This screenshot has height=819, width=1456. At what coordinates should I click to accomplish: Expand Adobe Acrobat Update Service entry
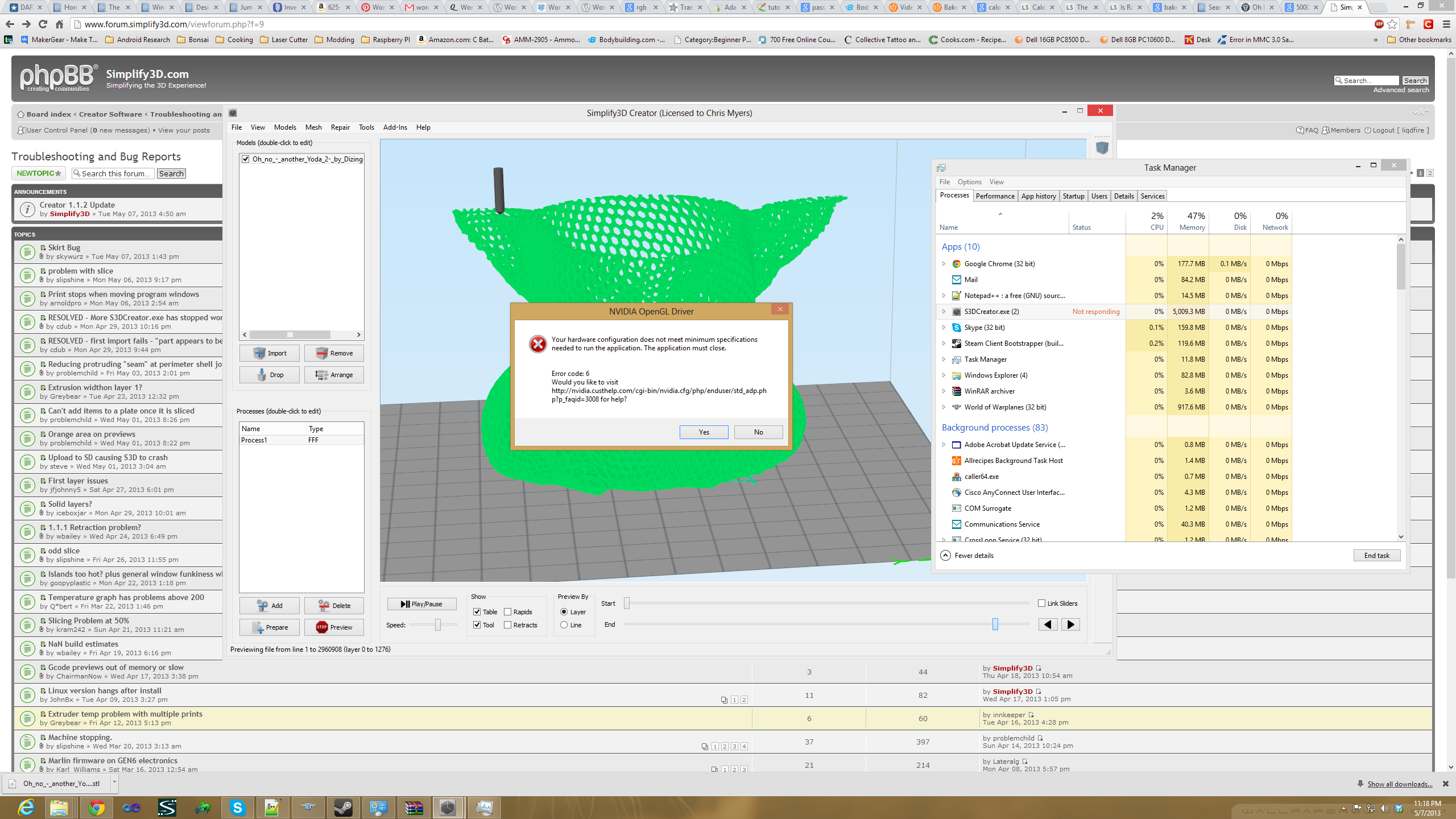click(944, 445)
